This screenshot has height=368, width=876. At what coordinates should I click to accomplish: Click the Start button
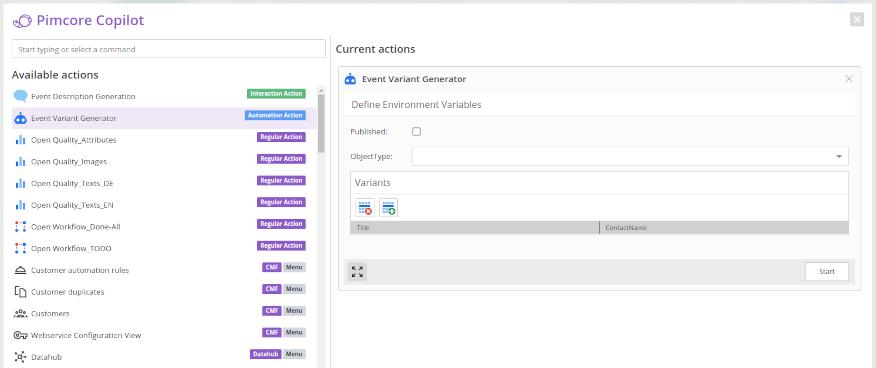[x=827, y=271]
